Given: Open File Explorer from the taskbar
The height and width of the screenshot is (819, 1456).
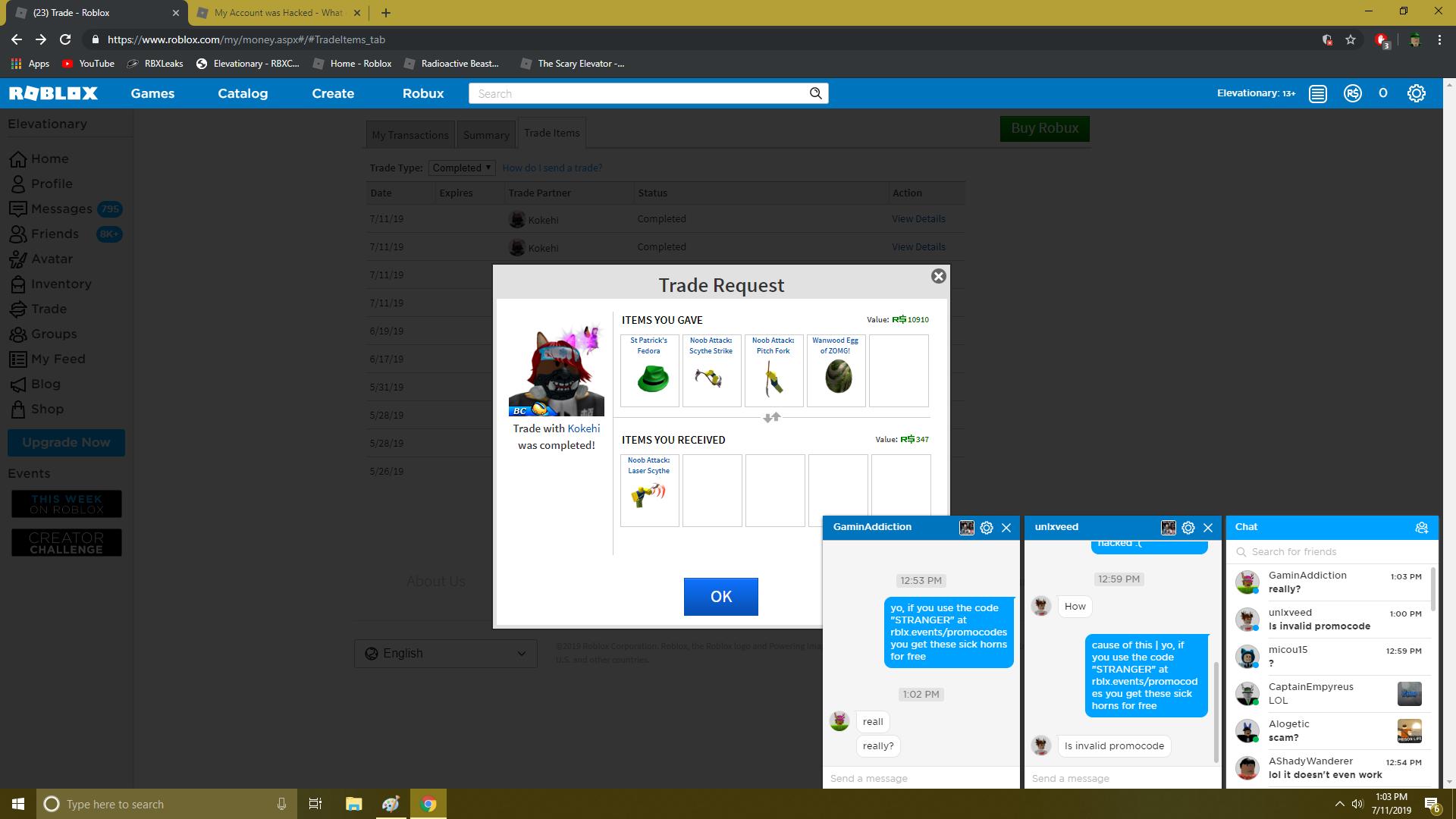Looking at the screenshot, I should click(353, 804).
